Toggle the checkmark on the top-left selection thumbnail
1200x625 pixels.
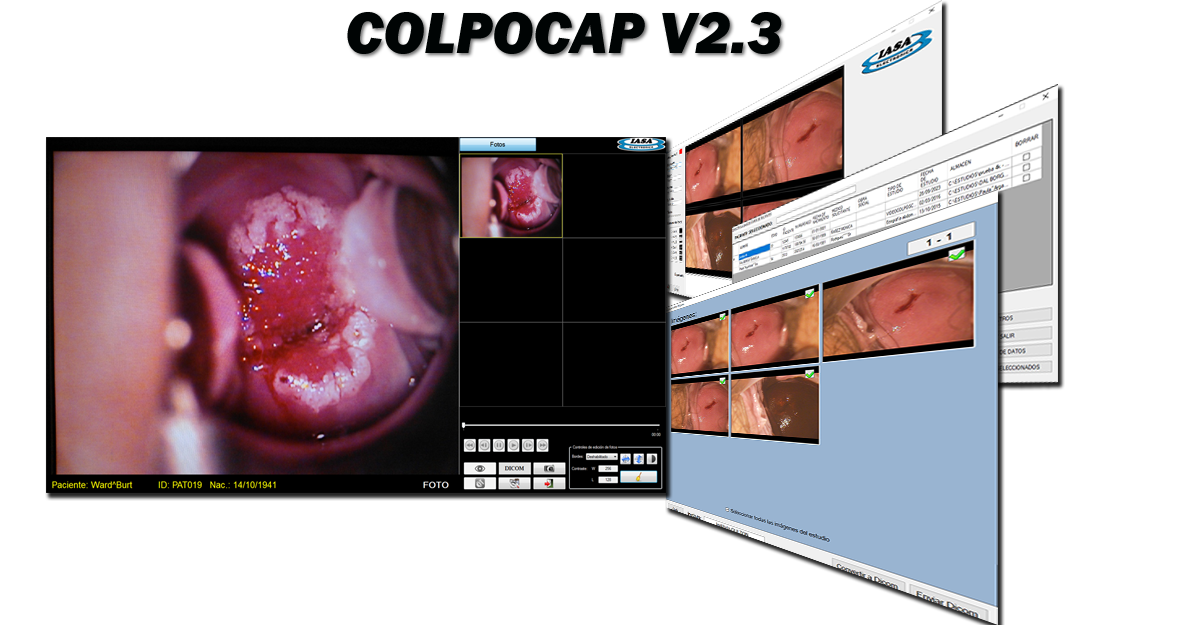[x=721, y=317]
